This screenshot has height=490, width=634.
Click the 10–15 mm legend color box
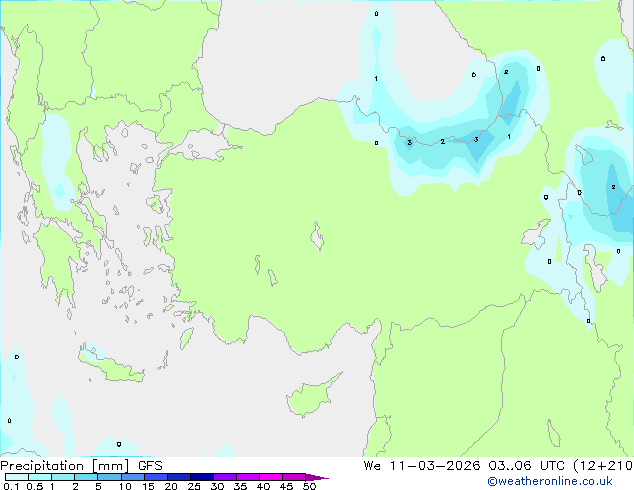click(132, 477)
